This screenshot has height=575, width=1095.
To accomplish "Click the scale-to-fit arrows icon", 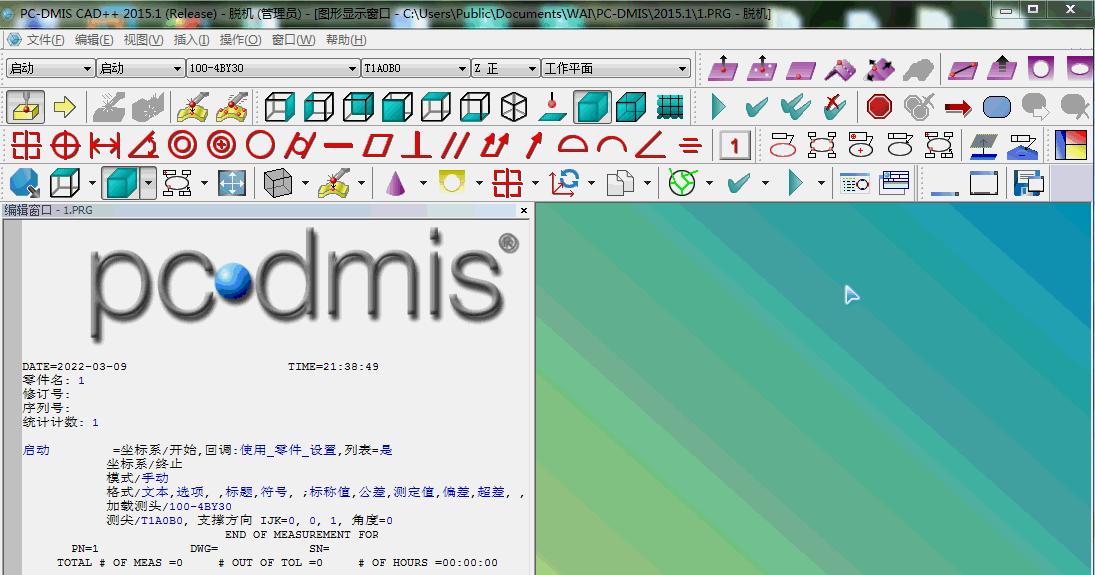I will [x=232, y=183].
